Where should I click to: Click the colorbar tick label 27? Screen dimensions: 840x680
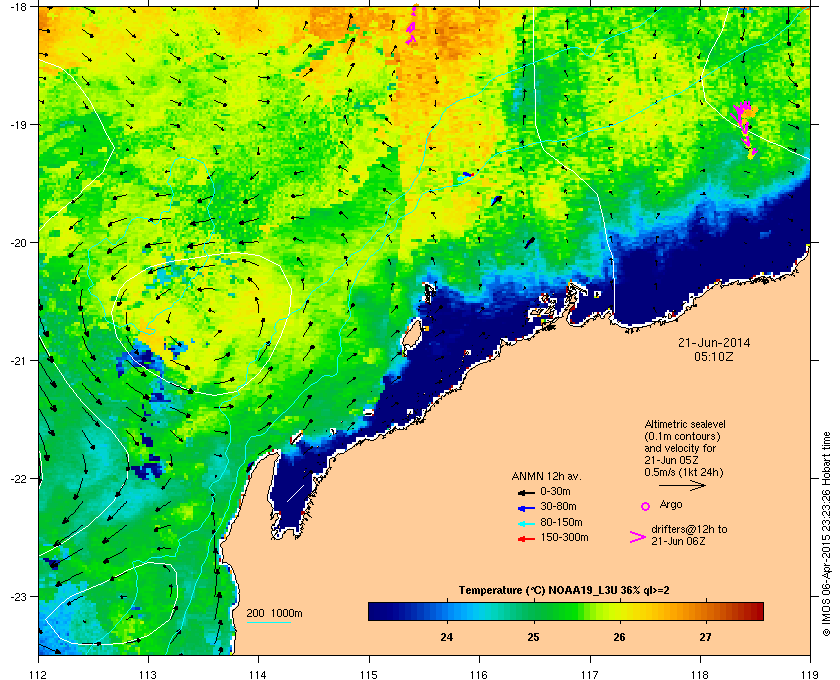pyautogui.click(x=706, y=637)
